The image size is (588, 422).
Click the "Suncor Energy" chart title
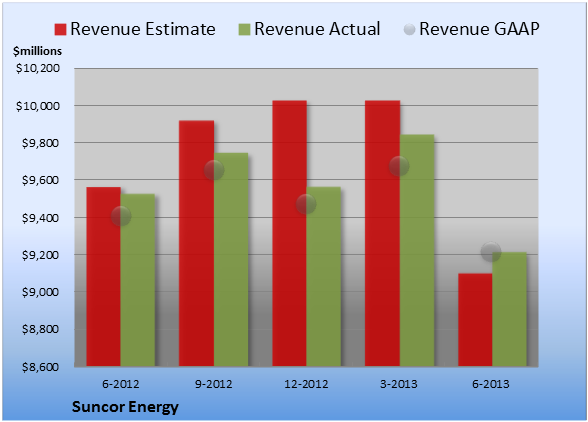point(125,407)
